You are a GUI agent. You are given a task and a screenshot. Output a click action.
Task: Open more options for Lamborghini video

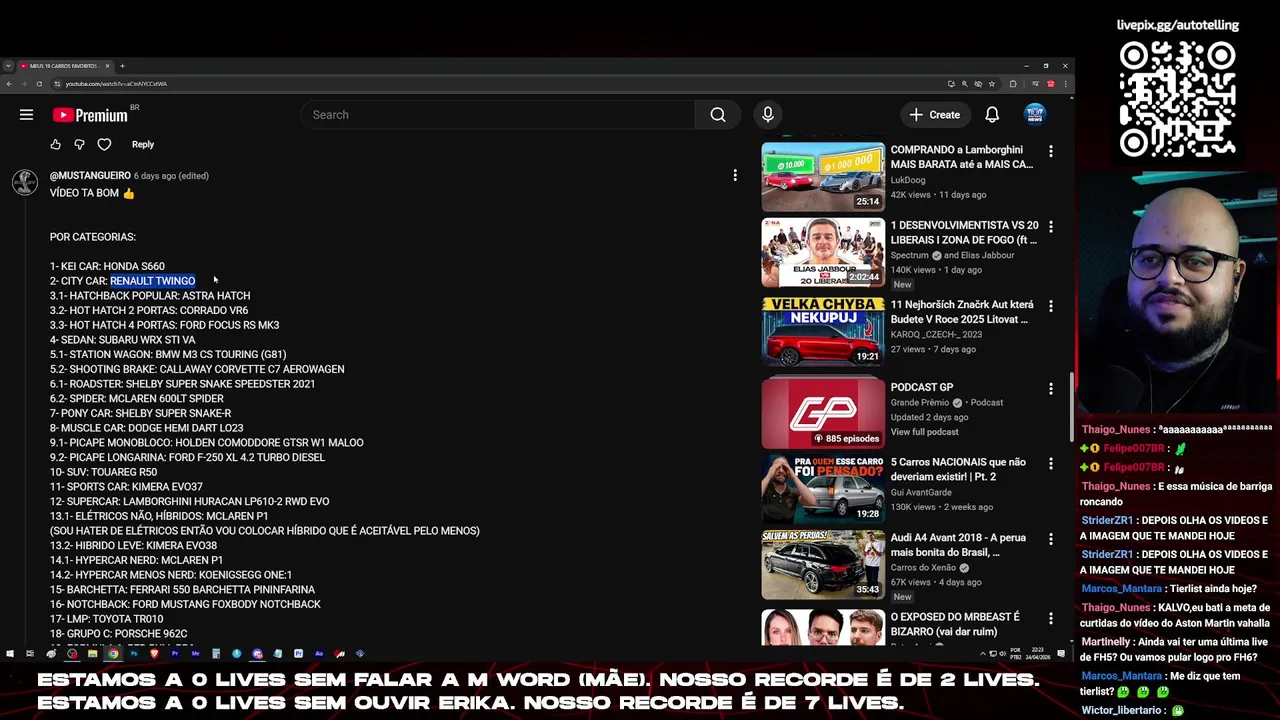coord(1050,151)
